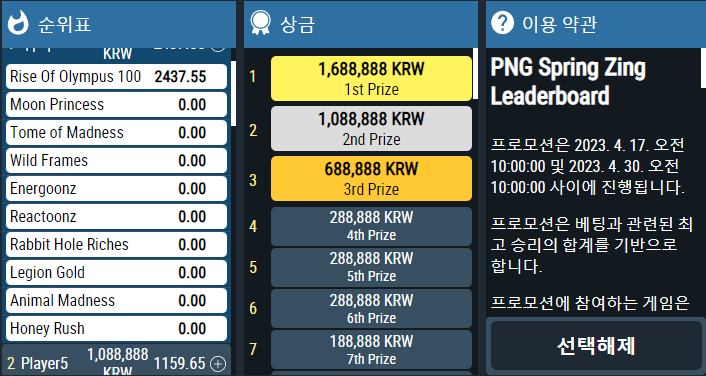The width and height of the screenshot is (706, 376).
Task: Select the Honey Rush row
Action: (x=116, y=328)
